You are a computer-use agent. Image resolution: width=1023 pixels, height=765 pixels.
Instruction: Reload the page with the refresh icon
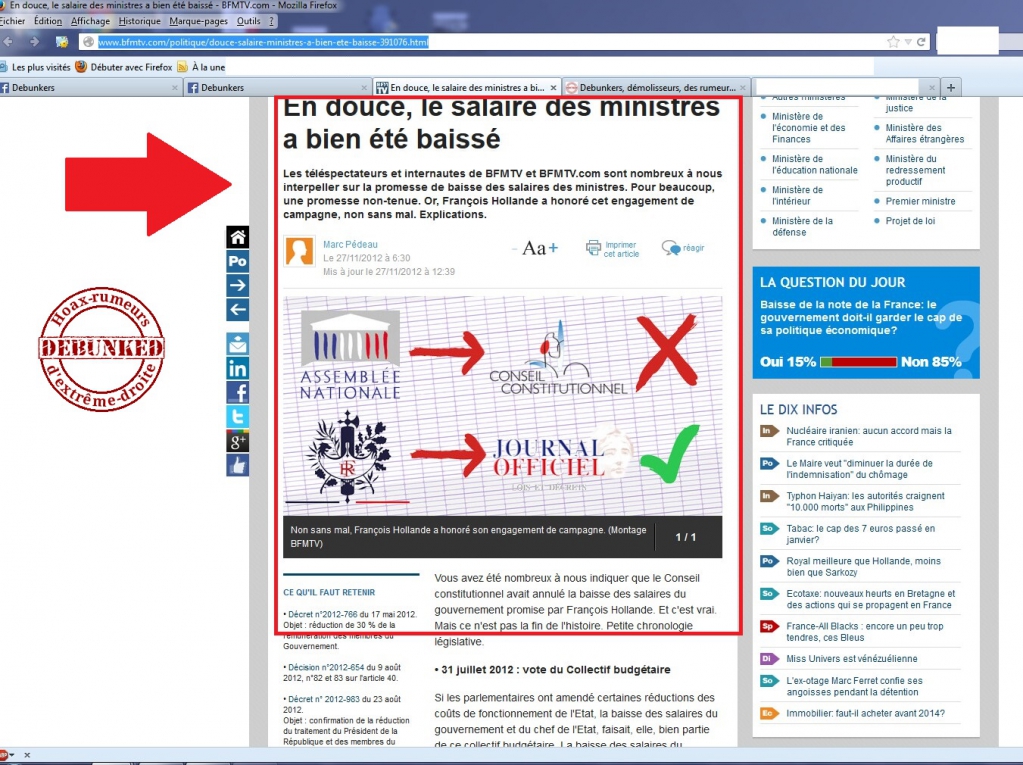point(921,42)
